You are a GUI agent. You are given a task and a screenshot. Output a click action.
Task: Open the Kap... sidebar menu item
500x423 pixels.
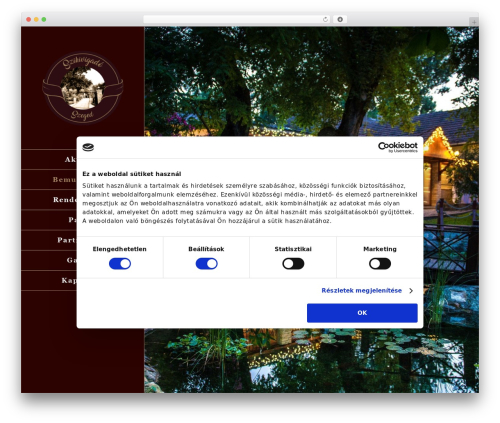coord(49,280)
